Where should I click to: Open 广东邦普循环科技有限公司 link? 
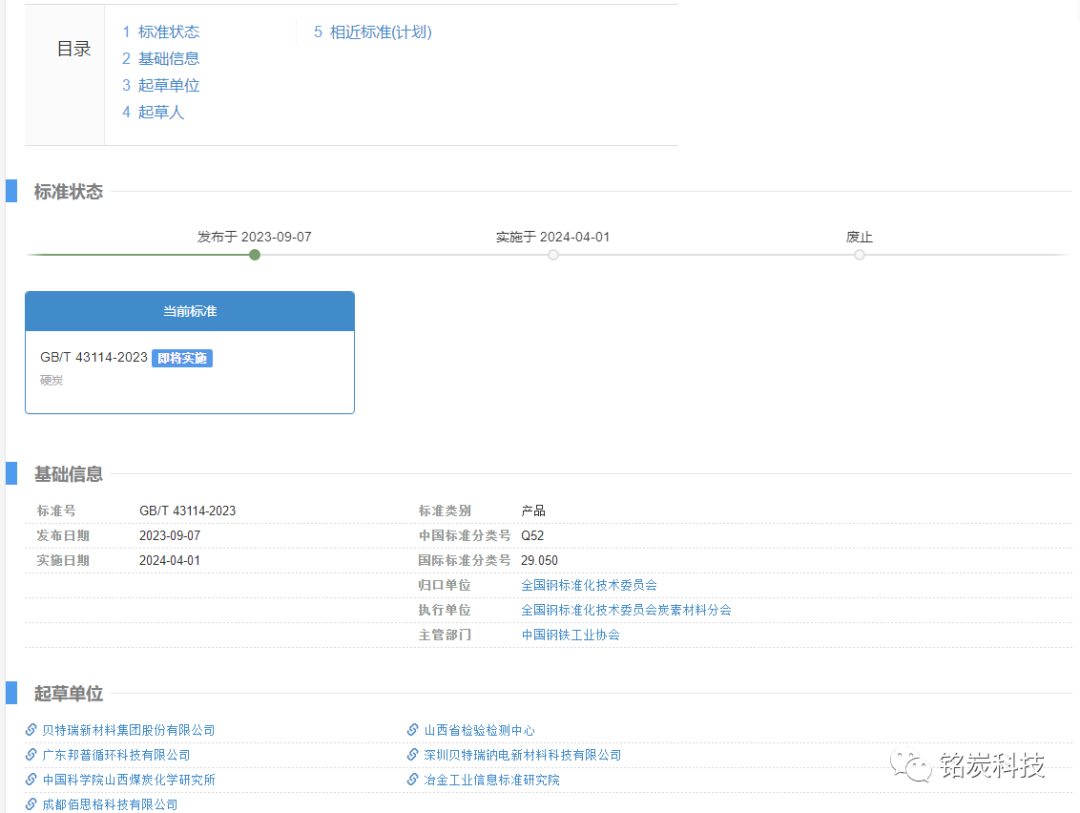pyautogui.click(x=116, y=755)
